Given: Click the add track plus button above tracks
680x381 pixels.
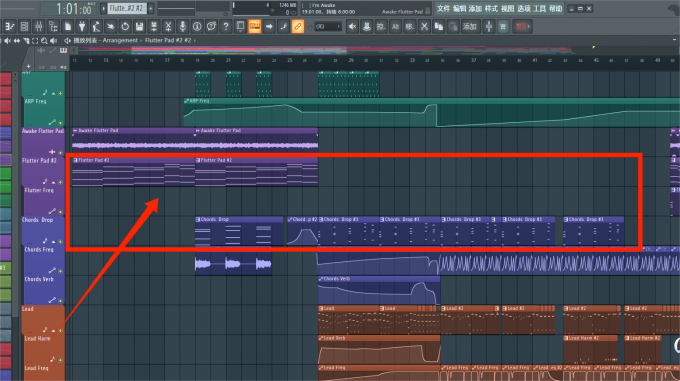Looking at the screenshot, I should coord(28,67).
